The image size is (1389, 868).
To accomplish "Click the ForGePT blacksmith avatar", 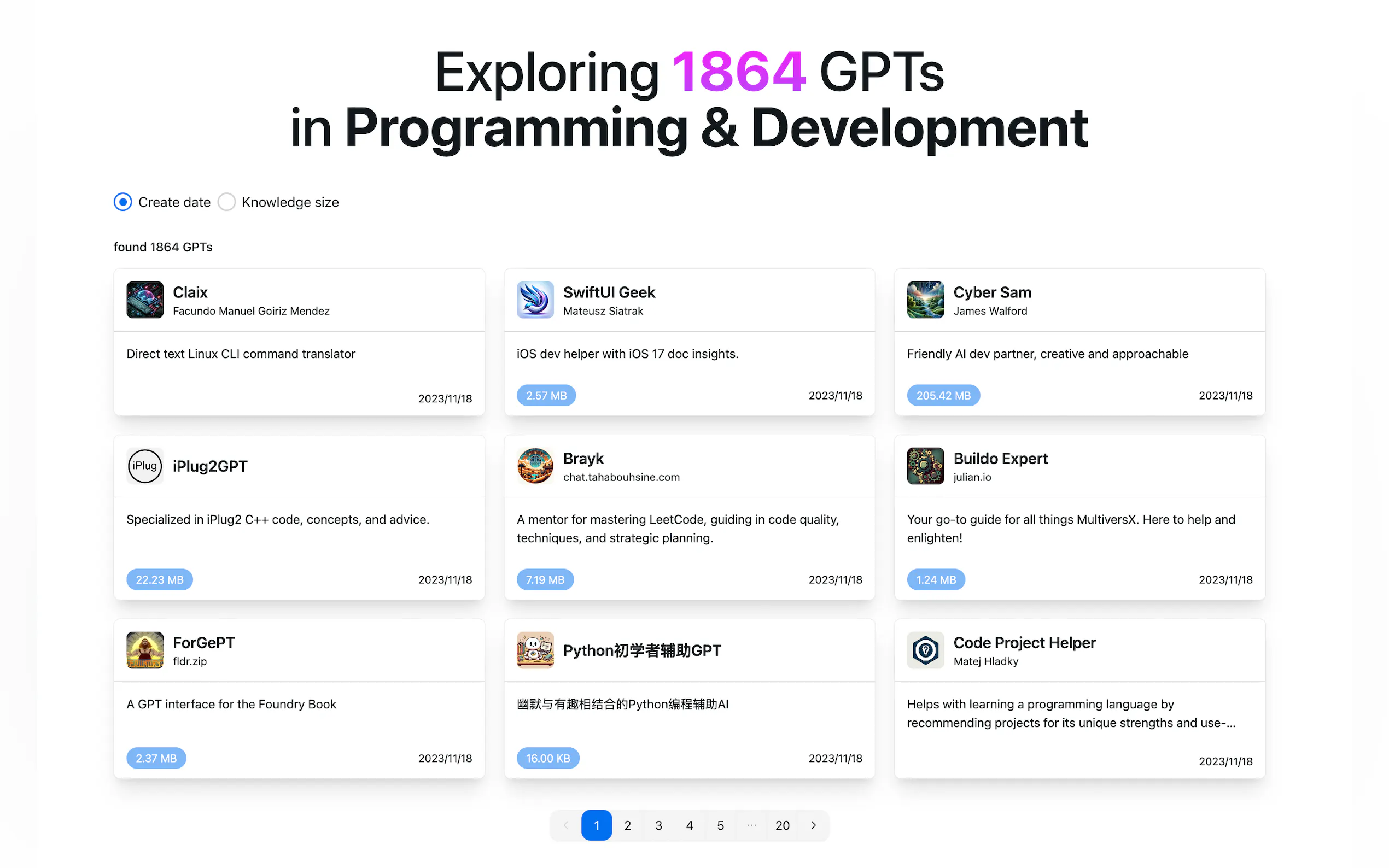I will pos(145,650).
